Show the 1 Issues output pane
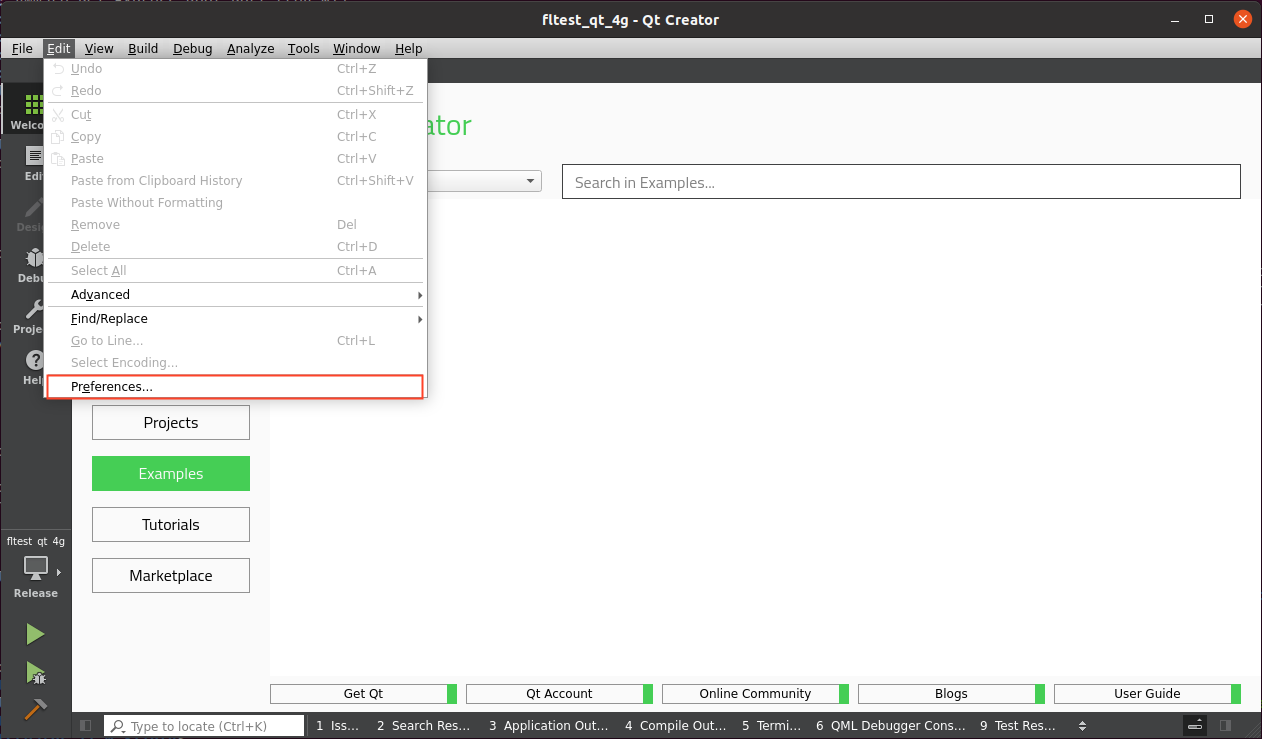 (x=337, y=726)
